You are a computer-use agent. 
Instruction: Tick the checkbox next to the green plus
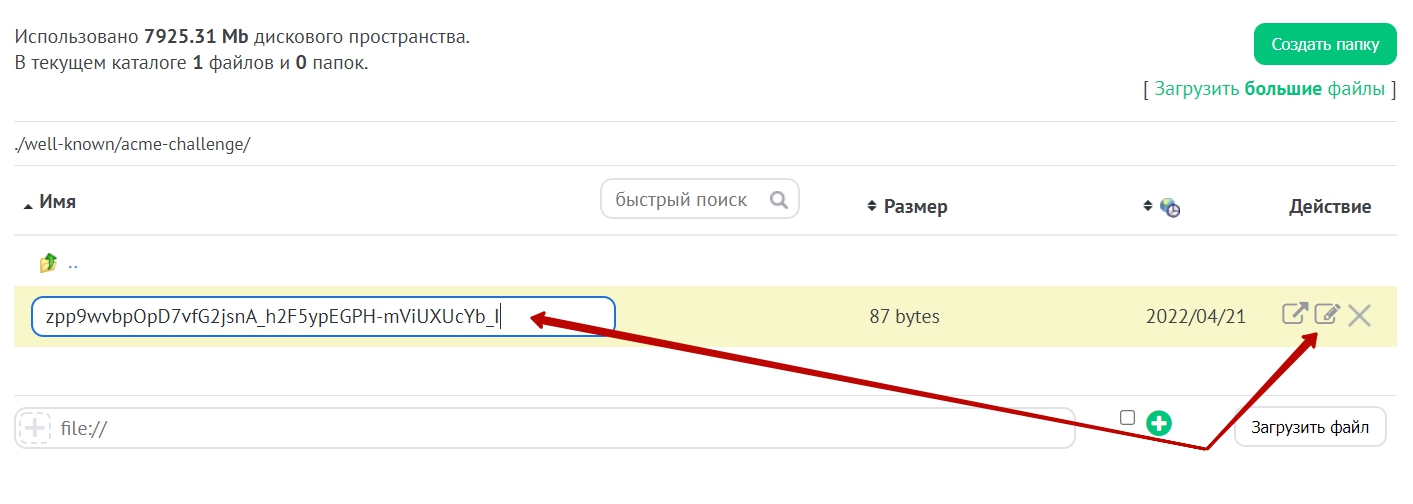coord(1128,418)
